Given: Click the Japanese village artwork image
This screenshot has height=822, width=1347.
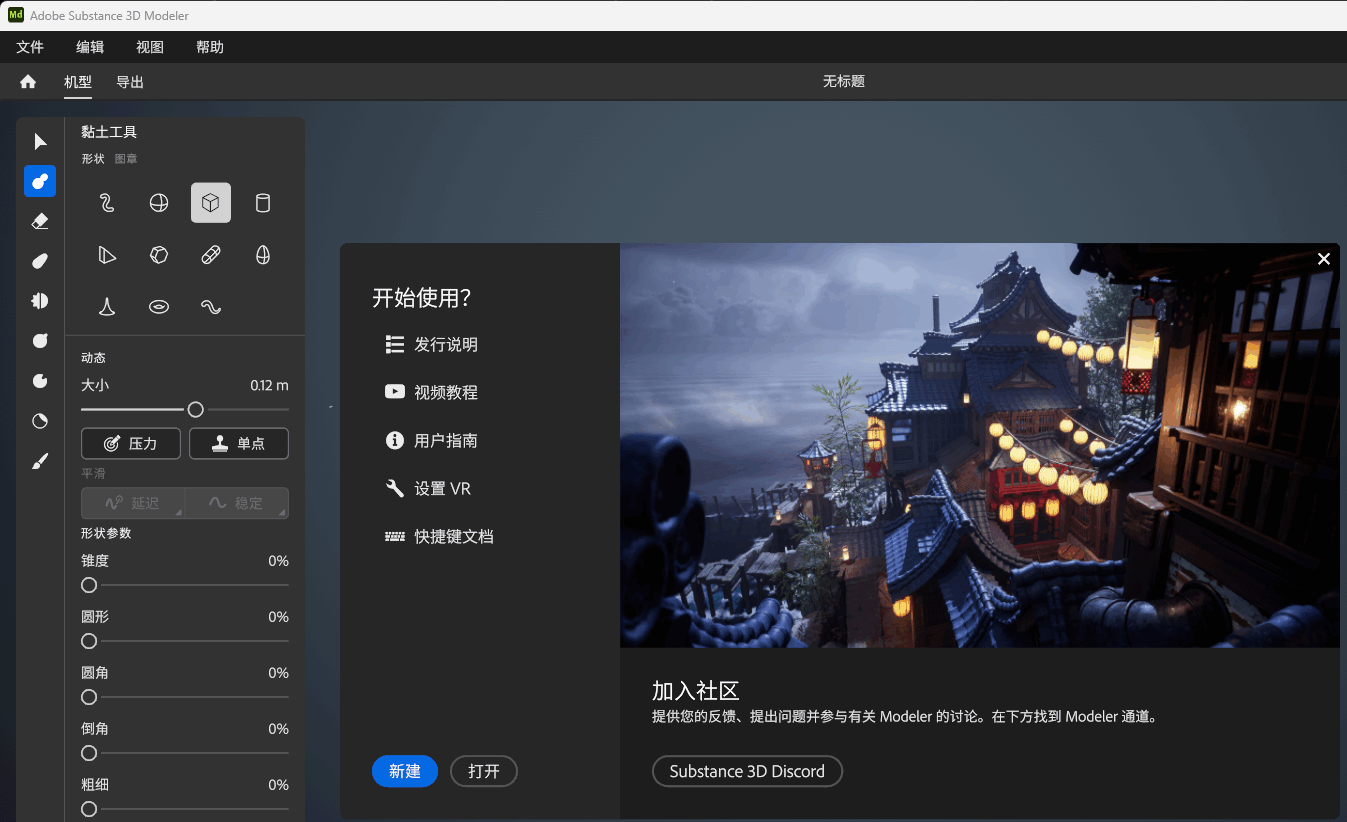Looking at the screenshot, I should pos(980,445).
